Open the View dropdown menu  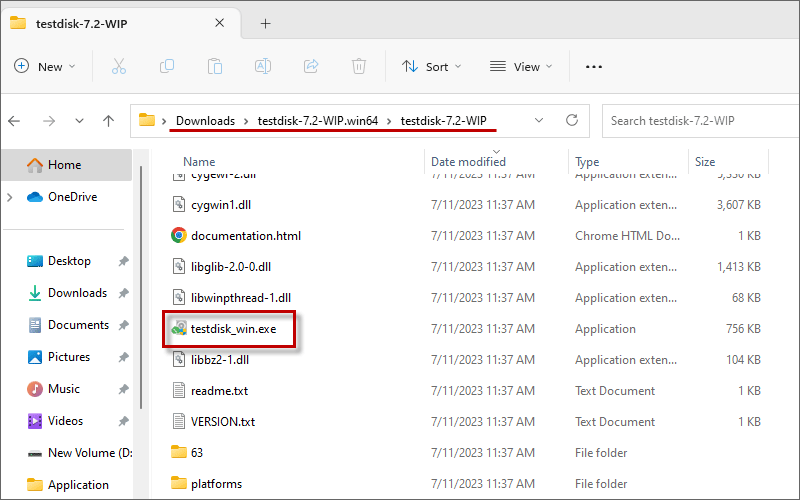pos(521,66)
